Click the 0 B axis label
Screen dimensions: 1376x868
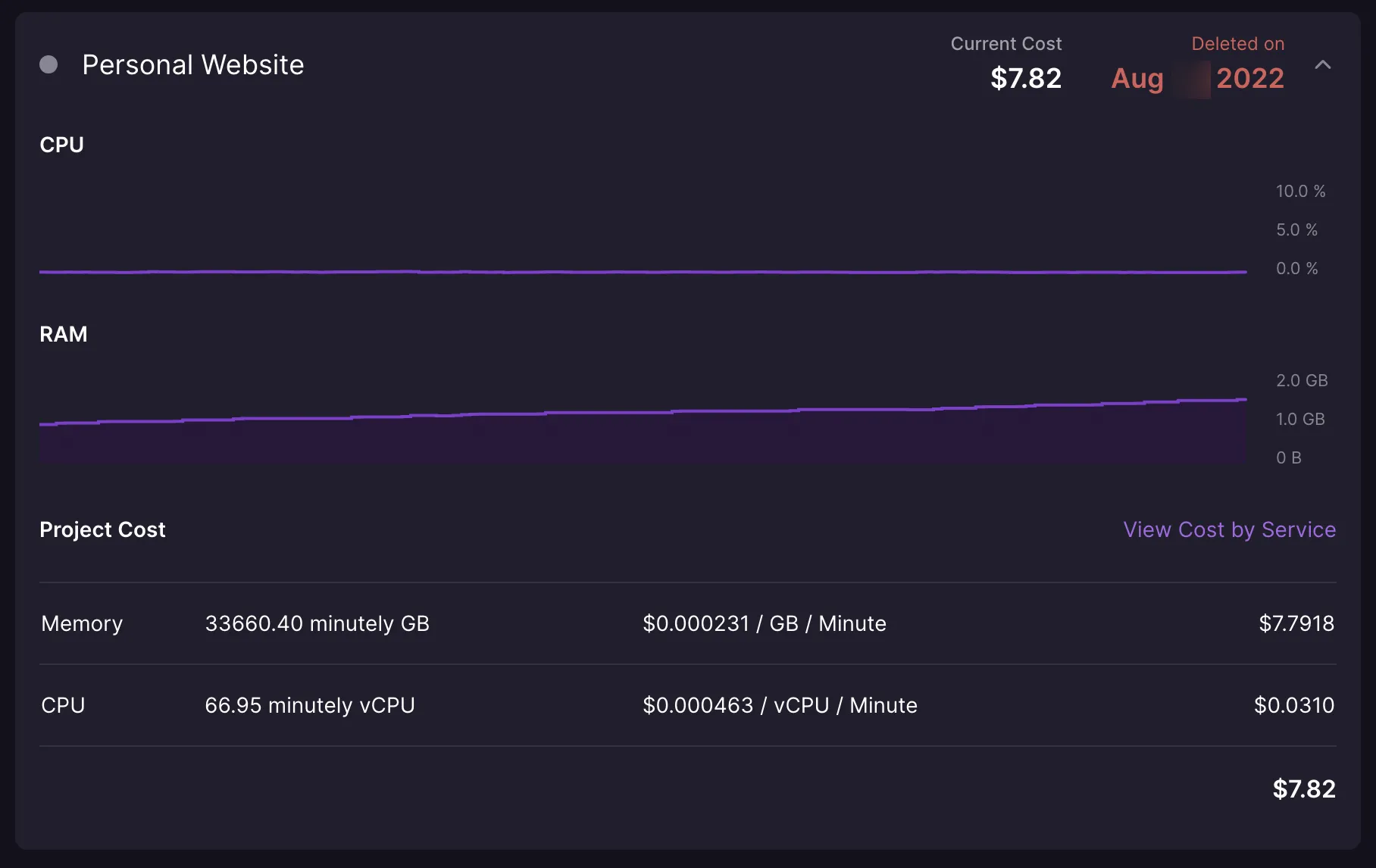click(x=1288, y=457)
